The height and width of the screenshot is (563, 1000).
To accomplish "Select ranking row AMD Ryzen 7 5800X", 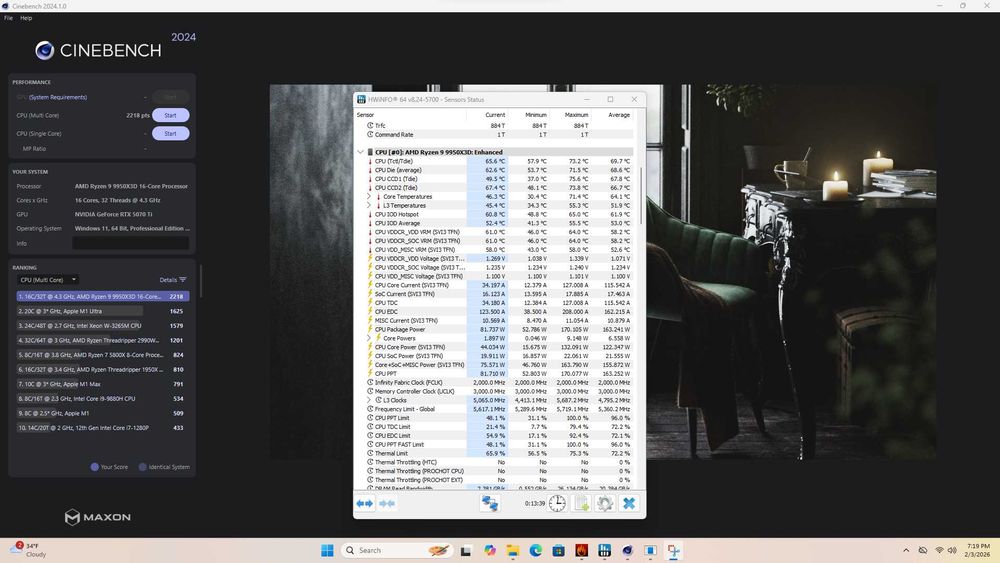I will tap(103, 355).
